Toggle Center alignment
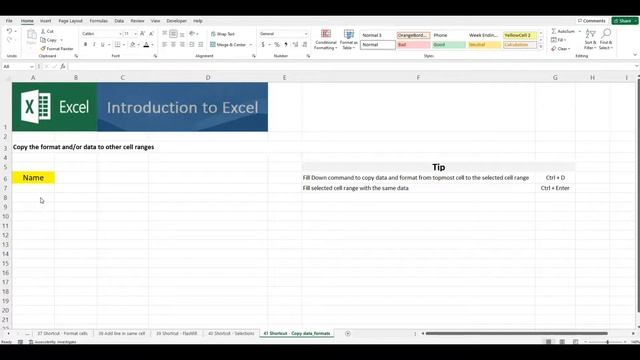The height and width of the screenshot is (360, 640). 173,44
